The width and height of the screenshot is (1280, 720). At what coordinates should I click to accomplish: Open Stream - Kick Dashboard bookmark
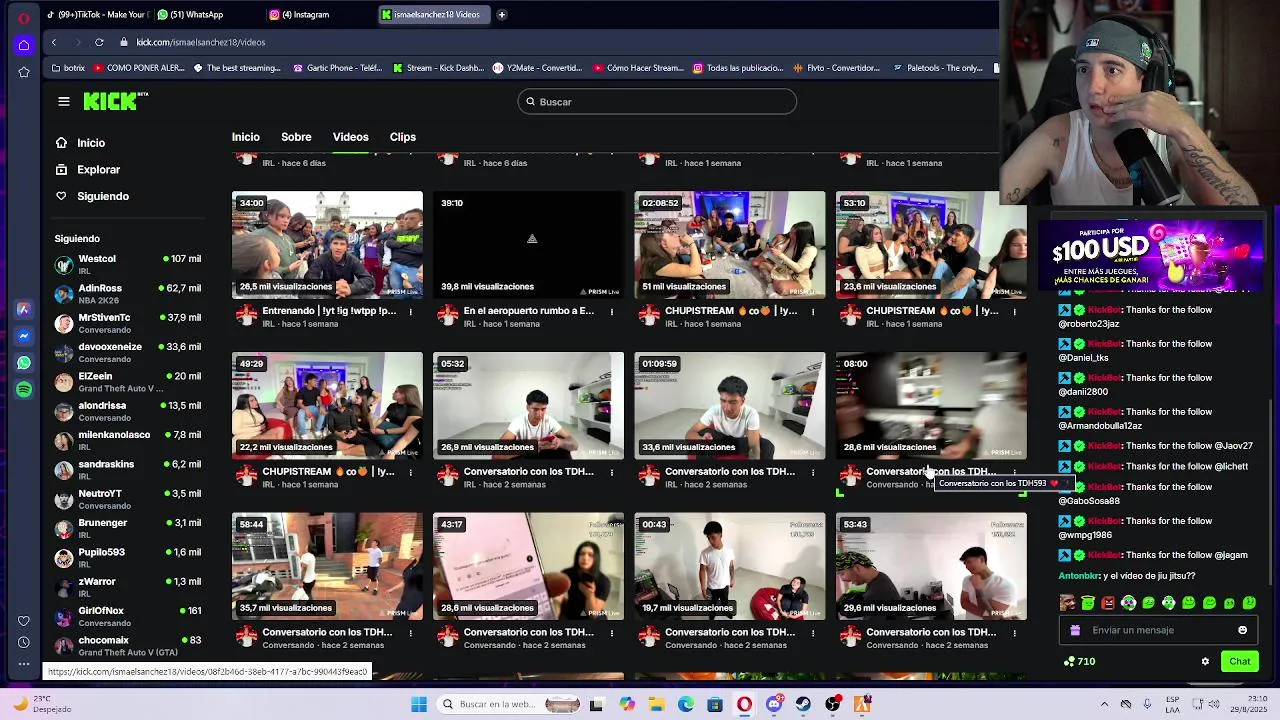click(x=438, y=68)
